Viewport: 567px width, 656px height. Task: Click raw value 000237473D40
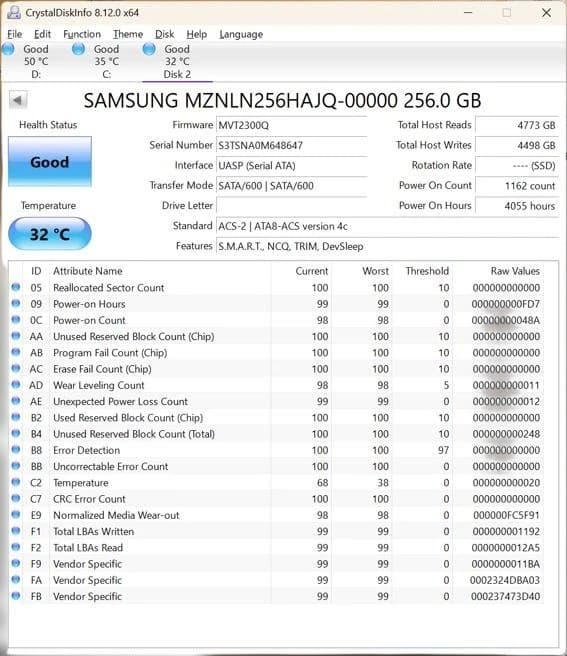click(x=505, y=596)
